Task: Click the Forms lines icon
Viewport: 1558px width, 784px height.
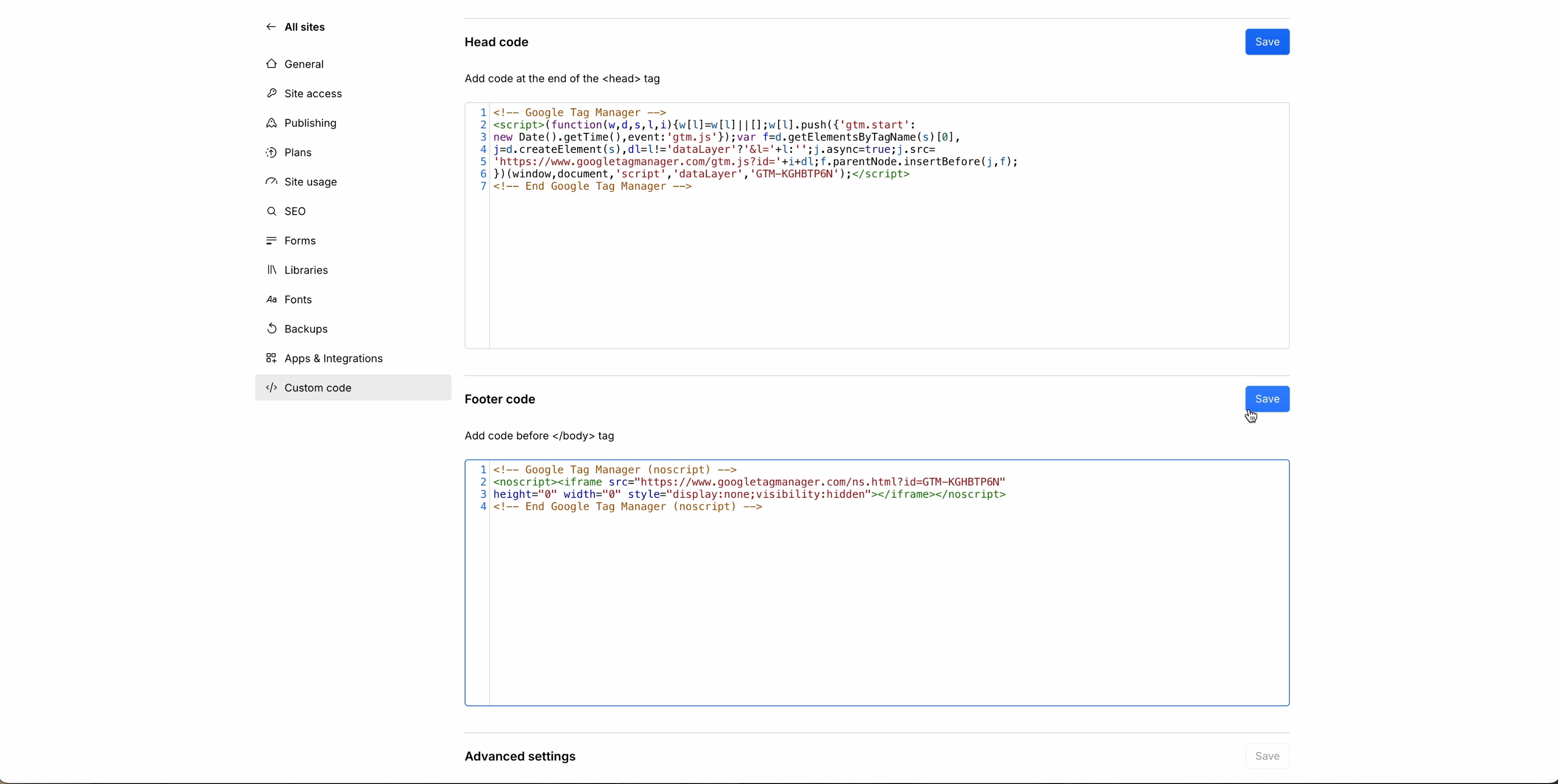Action: coord(271,241)
